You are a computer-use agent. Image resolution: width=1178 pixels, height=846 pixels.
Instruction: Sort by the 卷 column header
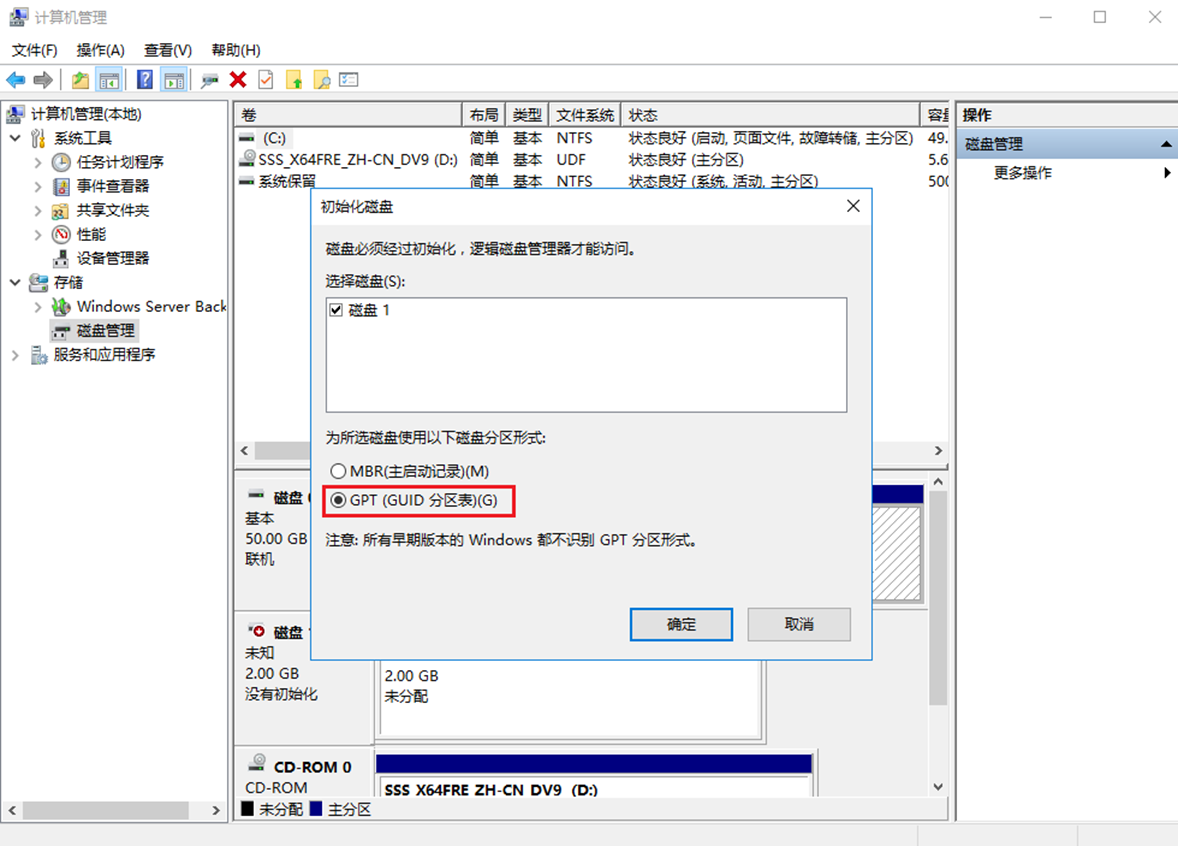pyautogui.click(x=348, y=115)
